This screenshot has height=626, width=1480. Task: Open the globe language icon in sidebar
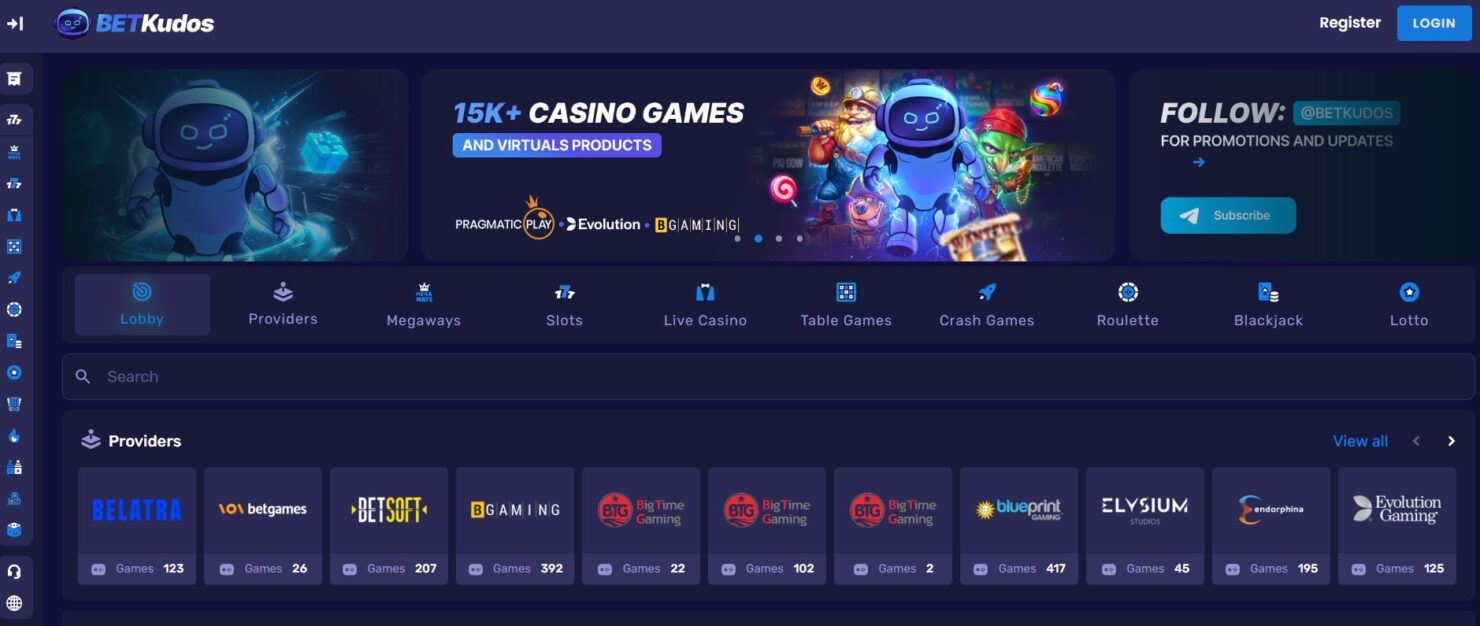[x=14, y=603]
